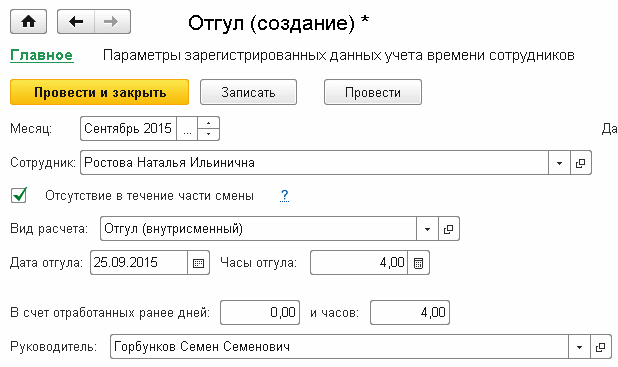Show help question mark for partial absence
Image resolution: width=618 pixels, height=367 pixels.
[284, 196]
